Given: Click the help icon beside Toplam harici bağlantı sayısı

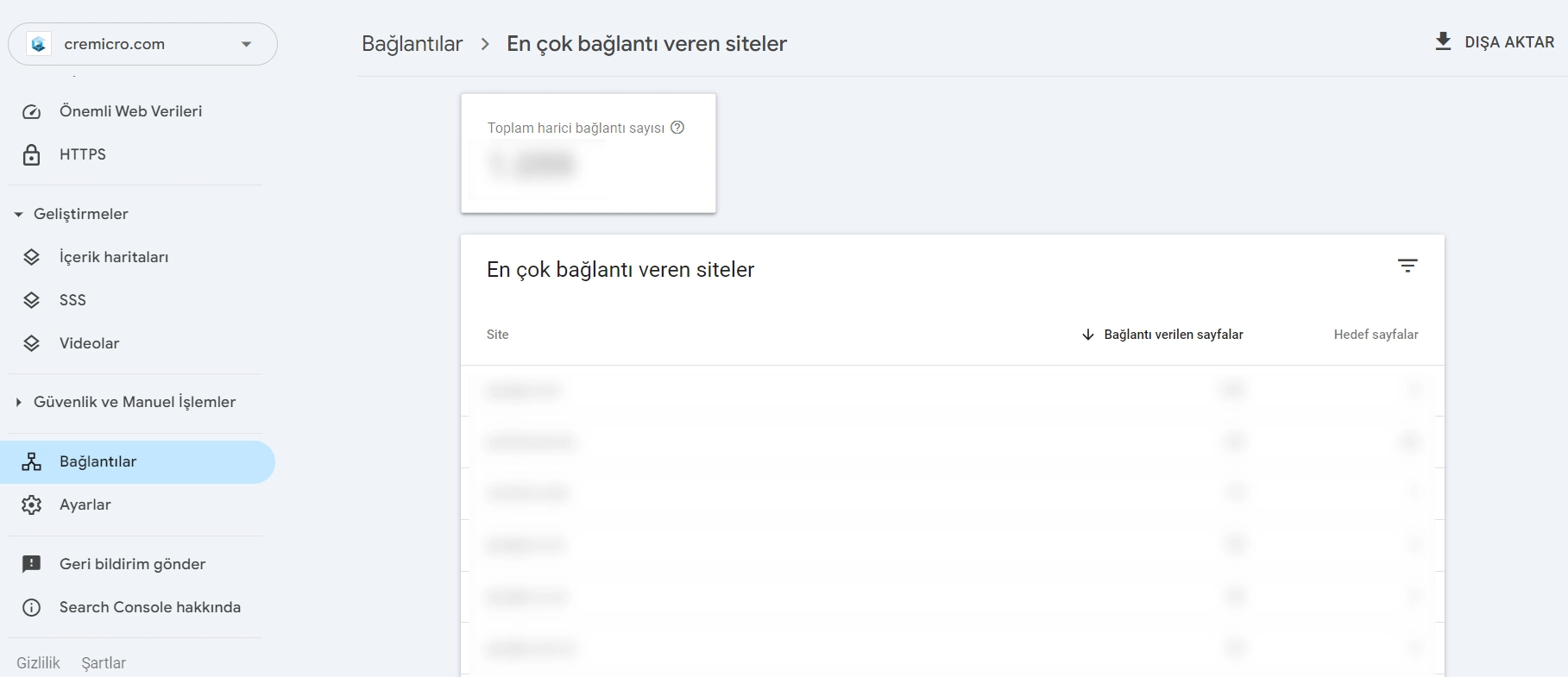Looking at the screenshot, I should 677,128.
